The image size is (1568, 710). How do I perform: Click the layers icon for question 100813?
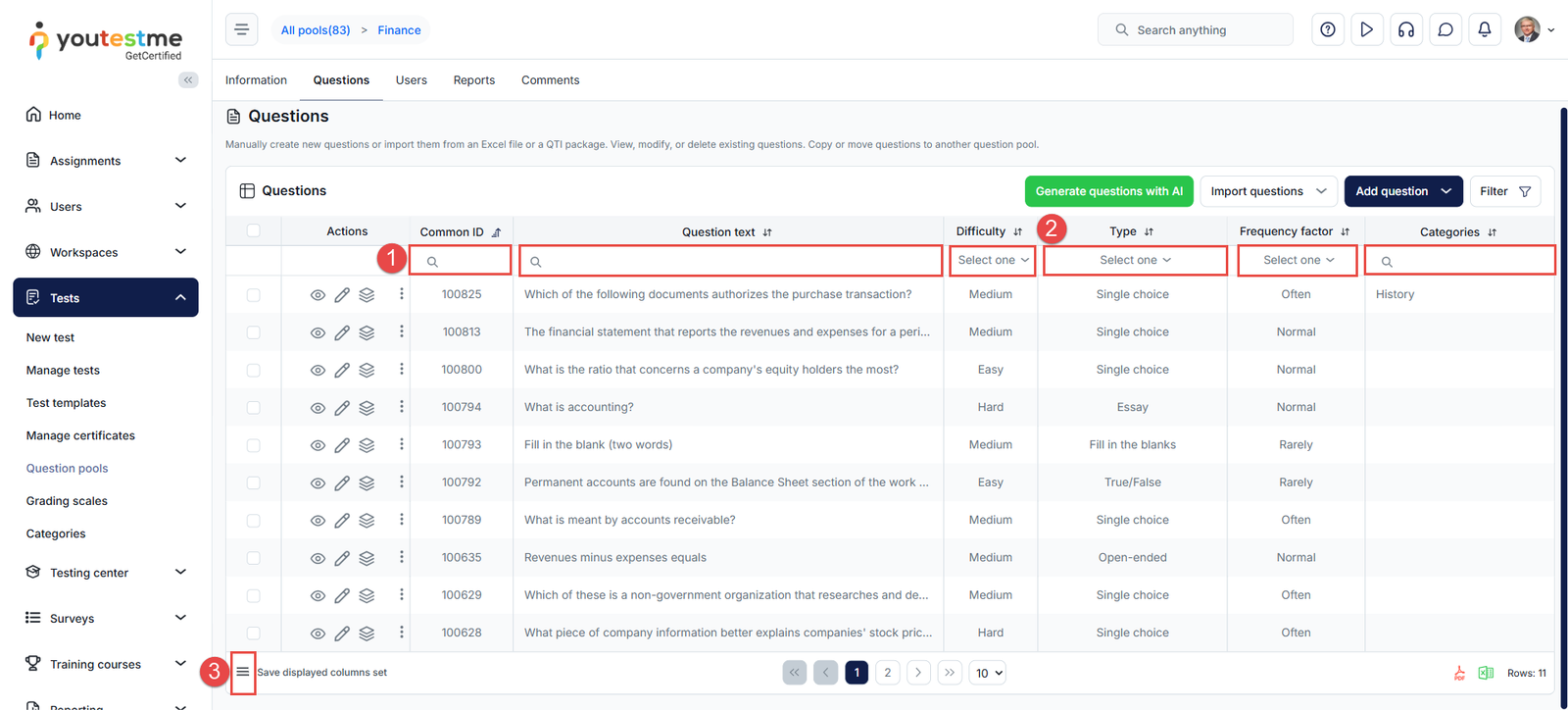(x=367, y=332)
